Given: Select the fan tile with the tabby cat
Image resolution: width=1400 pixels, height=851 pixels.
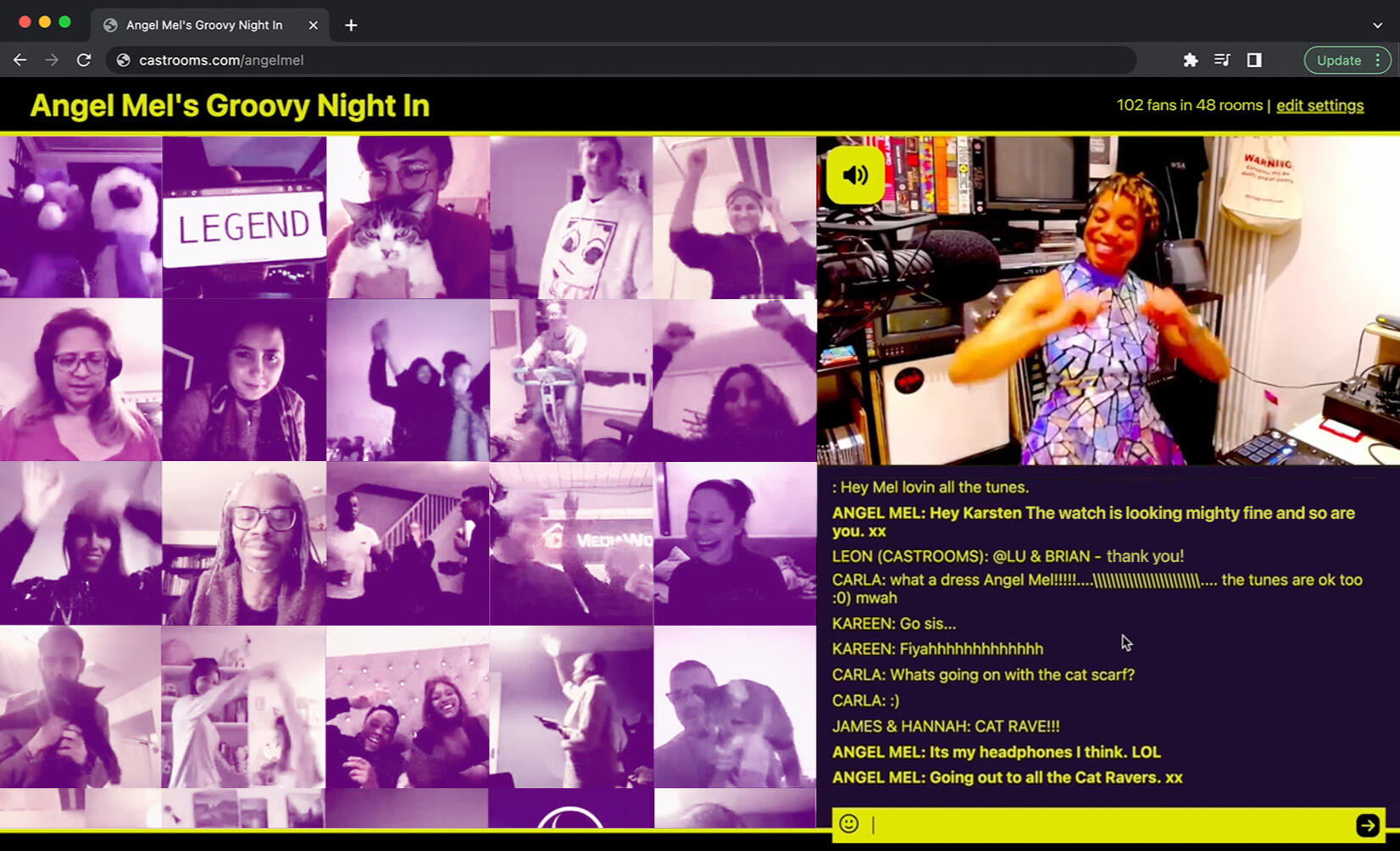Looking at the screenshot, I should (408, 217).
